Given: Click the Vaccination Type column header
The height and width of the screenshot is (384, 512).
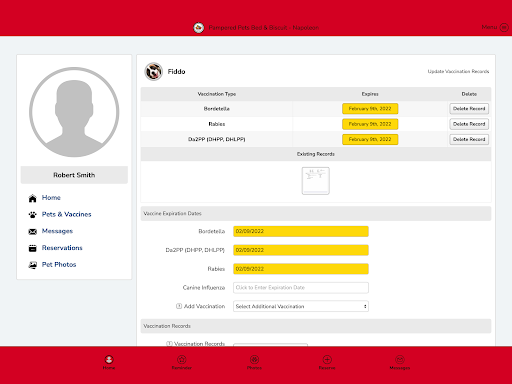Looking at the screenshot, I should coord(217,94).
